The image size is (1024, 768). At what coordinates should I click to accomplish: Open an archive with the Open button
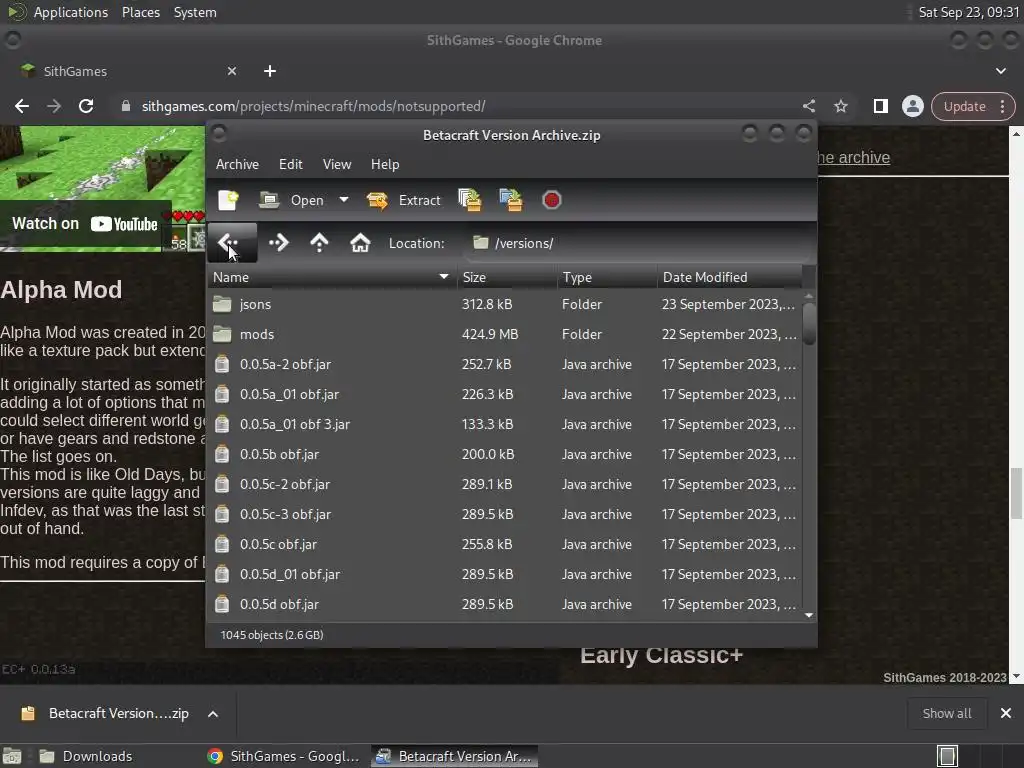point(291,200)
